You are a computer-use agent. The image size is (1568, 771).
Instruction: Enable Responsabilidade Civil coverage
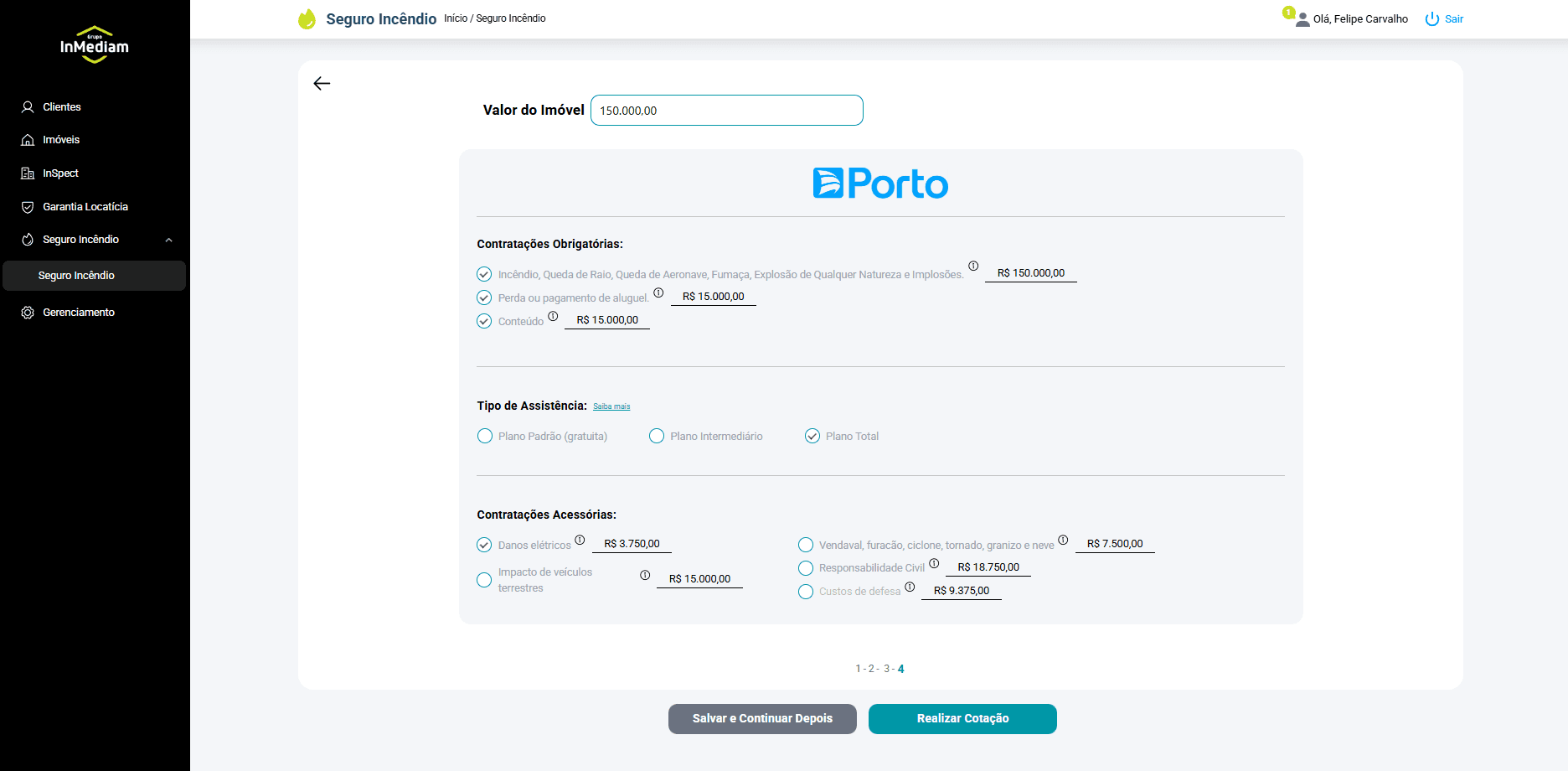pyautogui.click(x=806, y=568)
